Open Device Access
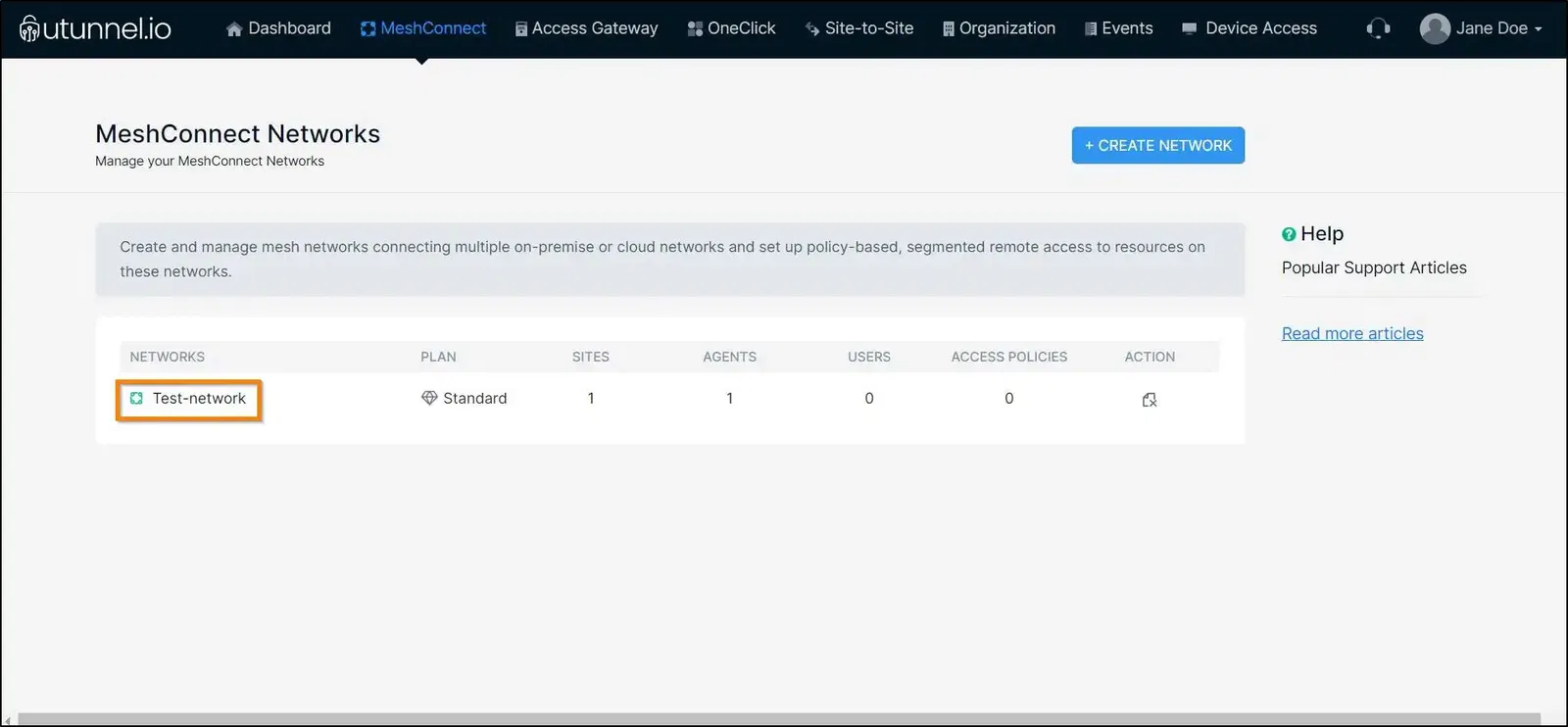1568x727 pixels. pyautogui.click(x=1249, y=28)
